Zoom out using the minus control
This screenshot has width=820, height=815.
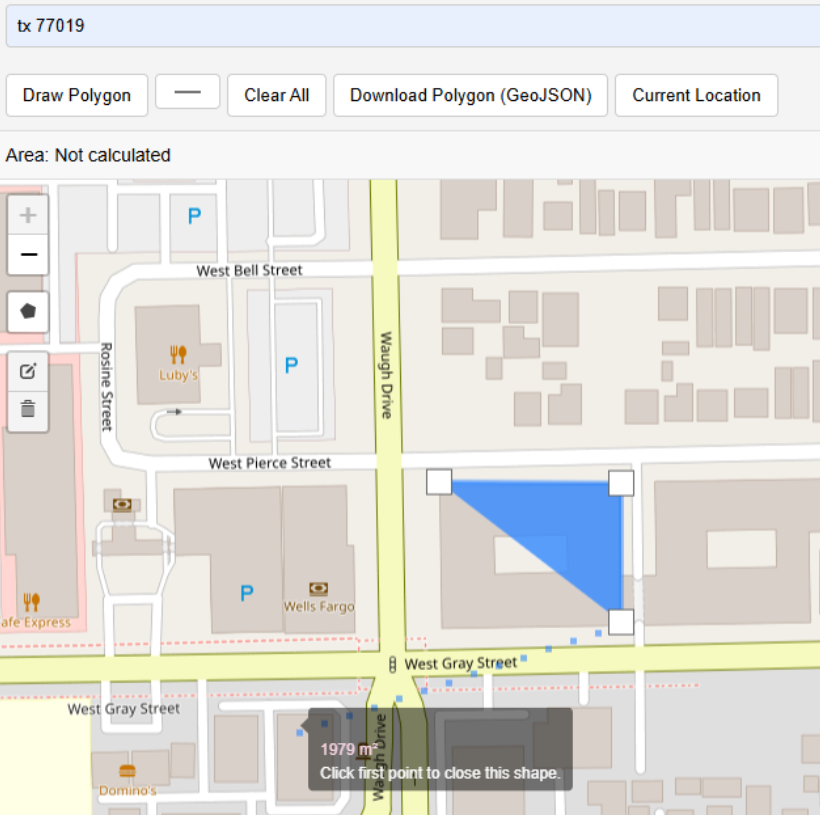pyautogui.click(x=27, y=253)
